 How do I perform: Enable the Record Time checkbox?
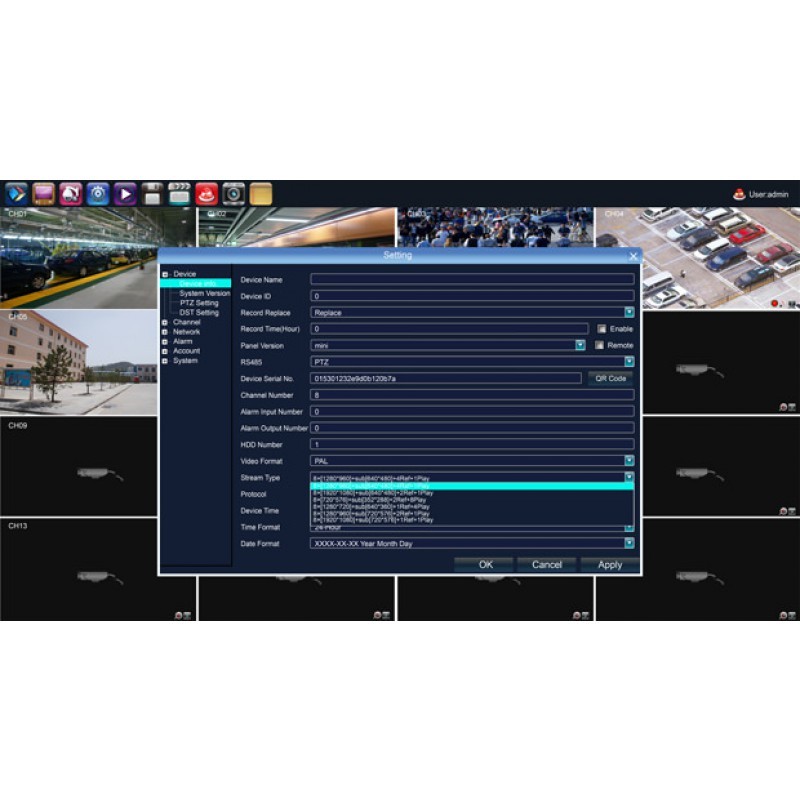[x=602, y=329]
